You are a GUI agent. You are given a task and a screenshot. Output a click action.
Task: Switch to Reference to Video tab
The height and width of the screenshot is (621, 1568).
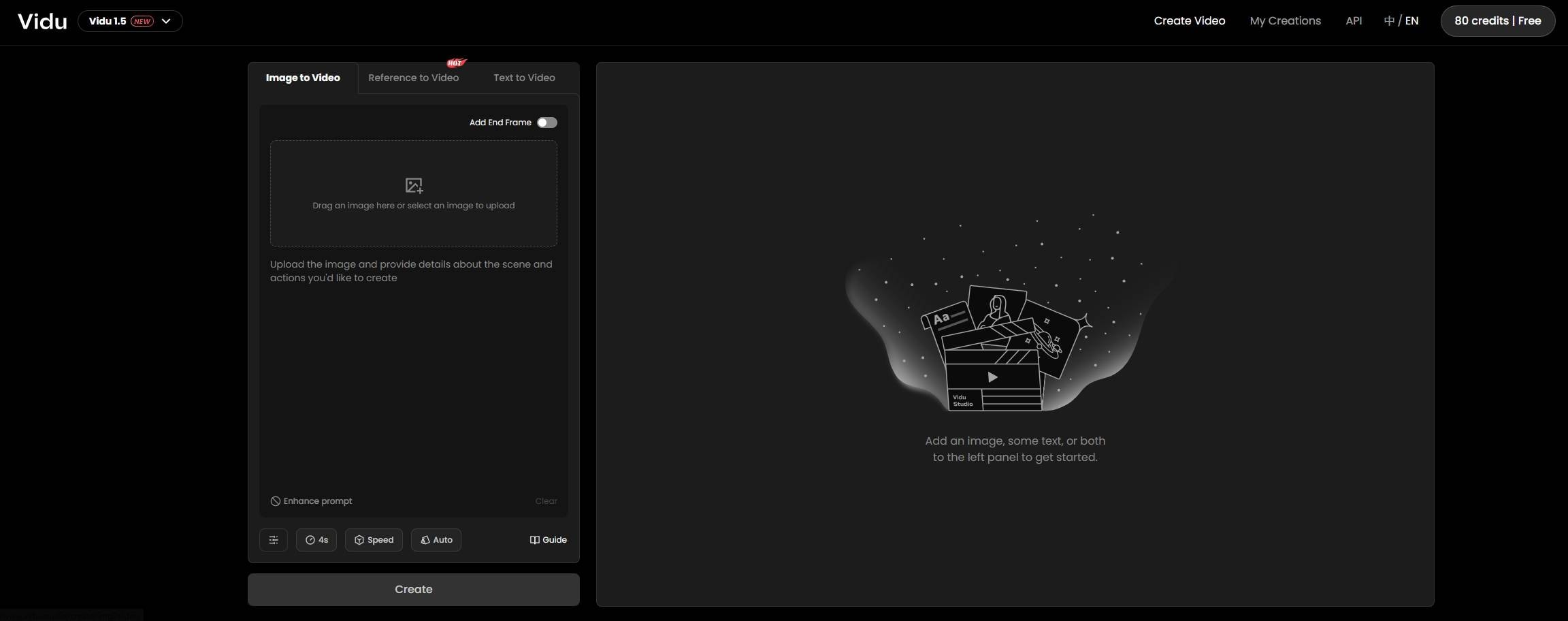click(x=413, y=78)
